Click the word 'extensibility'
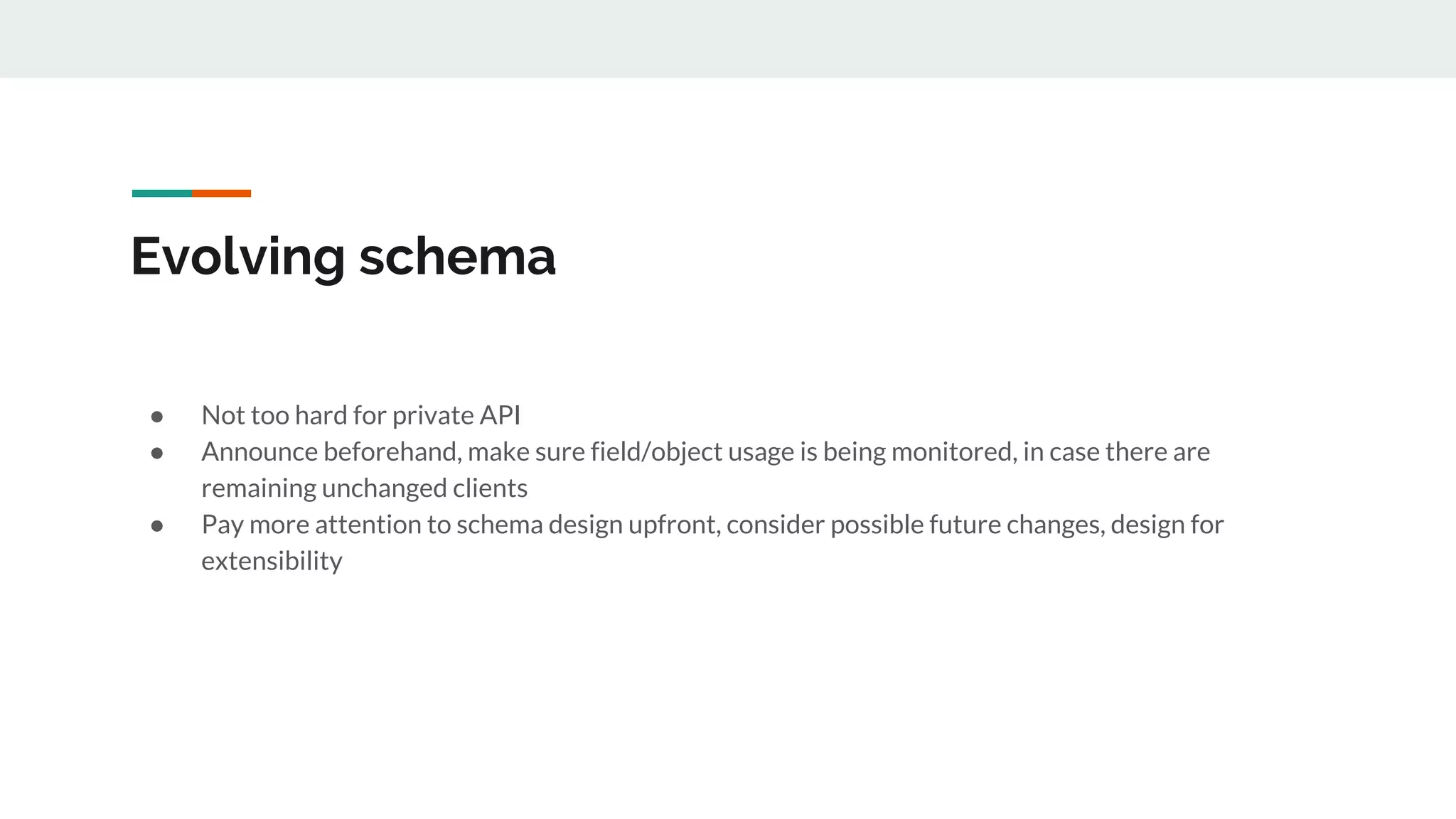This screenshot has height=819, width=1456. [272, 561]
